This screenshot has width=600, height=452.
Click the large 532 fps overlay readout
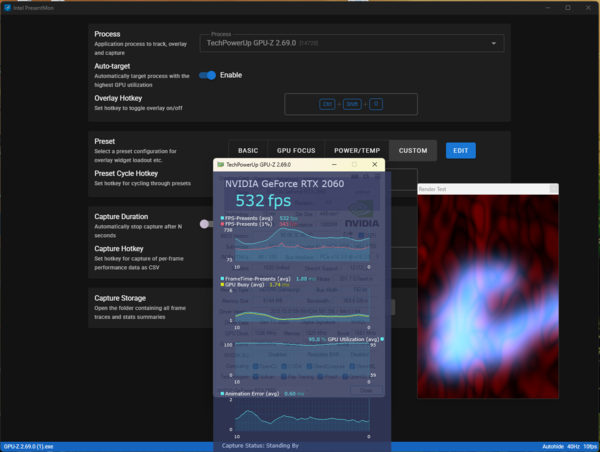(x=263, y=201)
